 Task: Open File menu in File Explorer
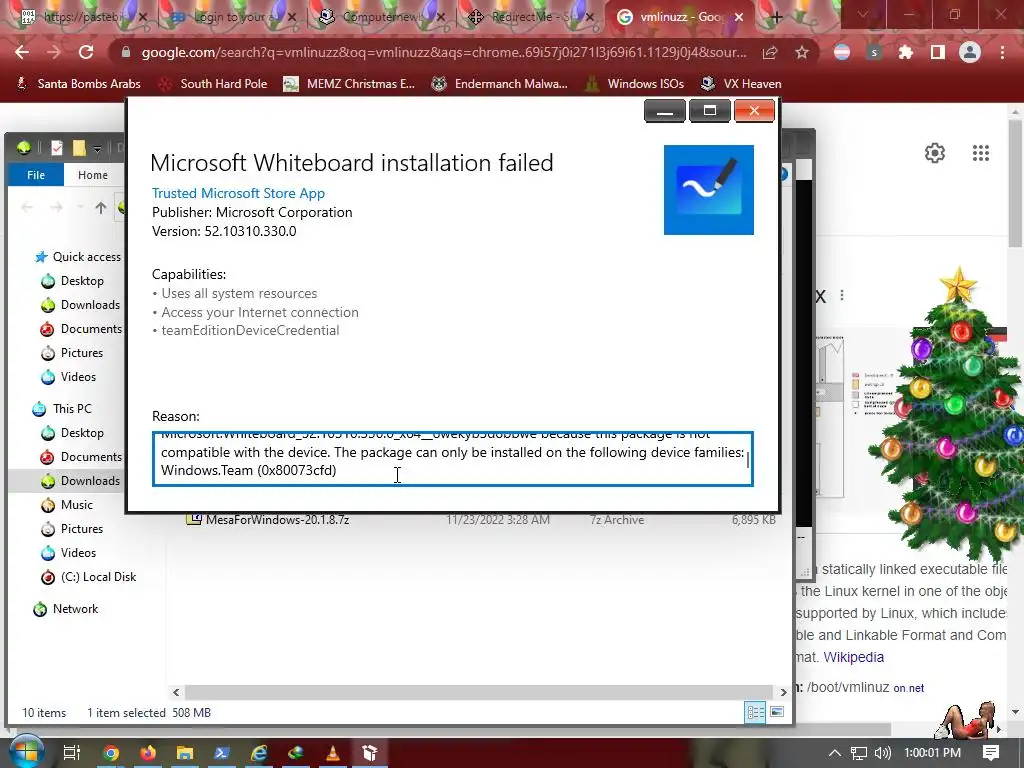click(x=36, y=175)
